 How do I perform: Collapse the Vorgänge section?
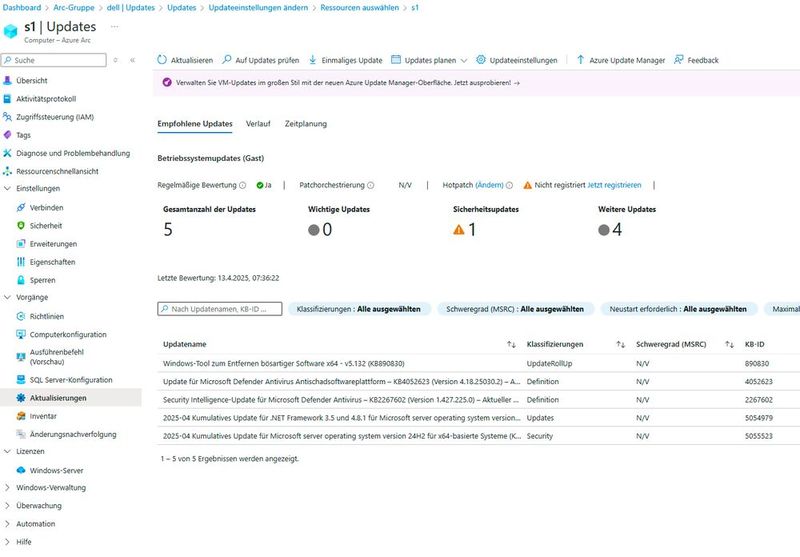(7, 297)
